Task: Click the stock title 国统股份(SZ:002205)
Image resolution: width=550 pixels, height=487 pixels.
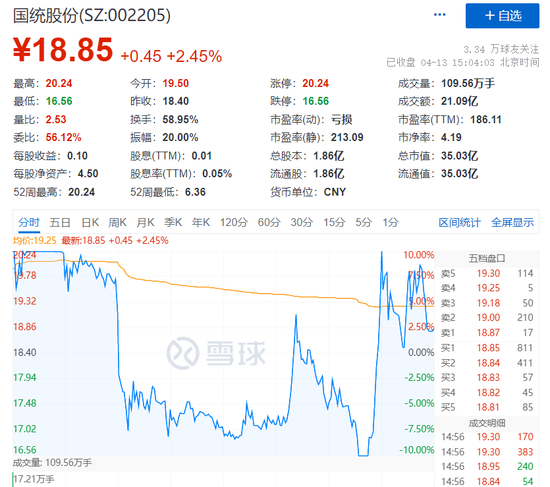Action: click(x=92, y=15)
